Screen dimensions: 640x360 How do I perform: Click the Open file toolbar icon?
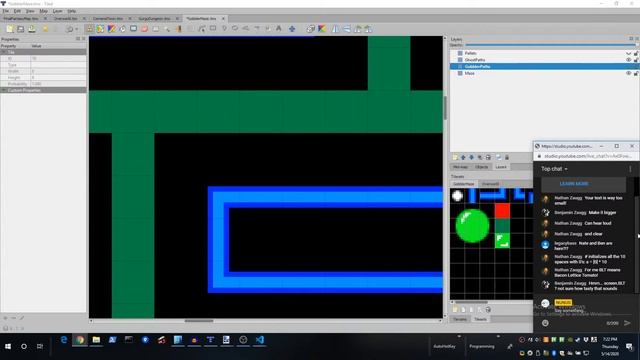20,29
